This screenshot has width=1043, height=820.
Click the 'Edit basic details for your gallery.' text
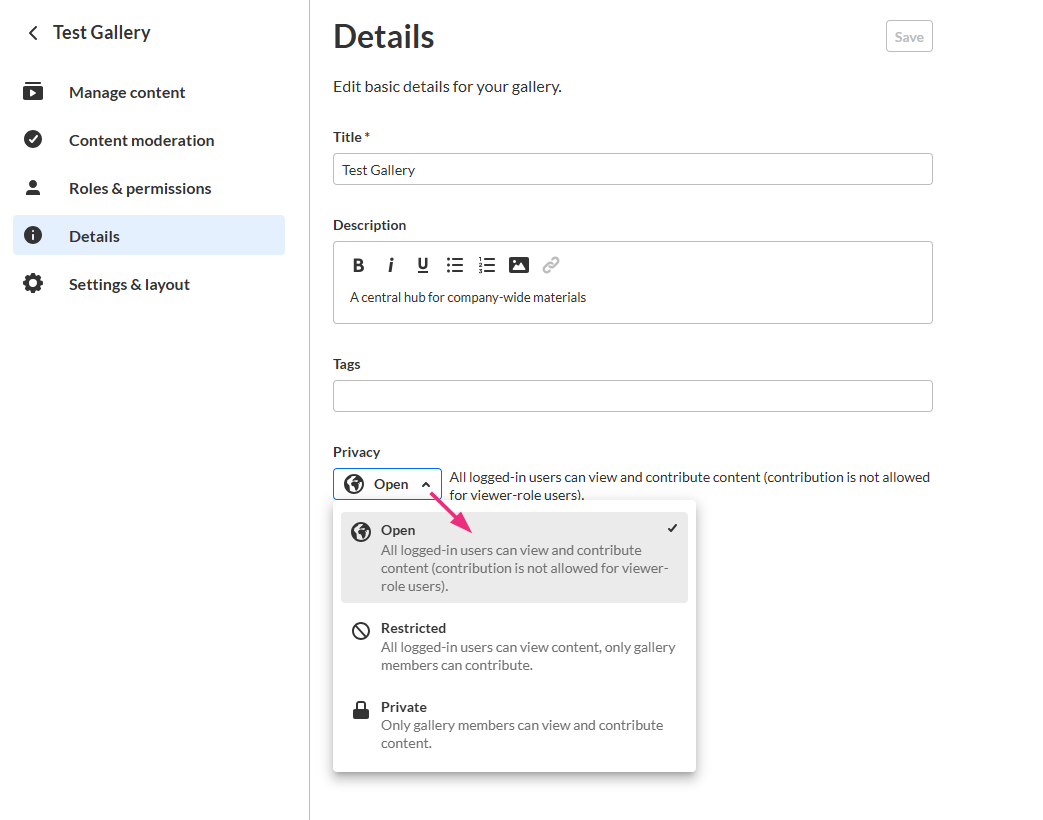pyautogui.click(x=447, y=86)
